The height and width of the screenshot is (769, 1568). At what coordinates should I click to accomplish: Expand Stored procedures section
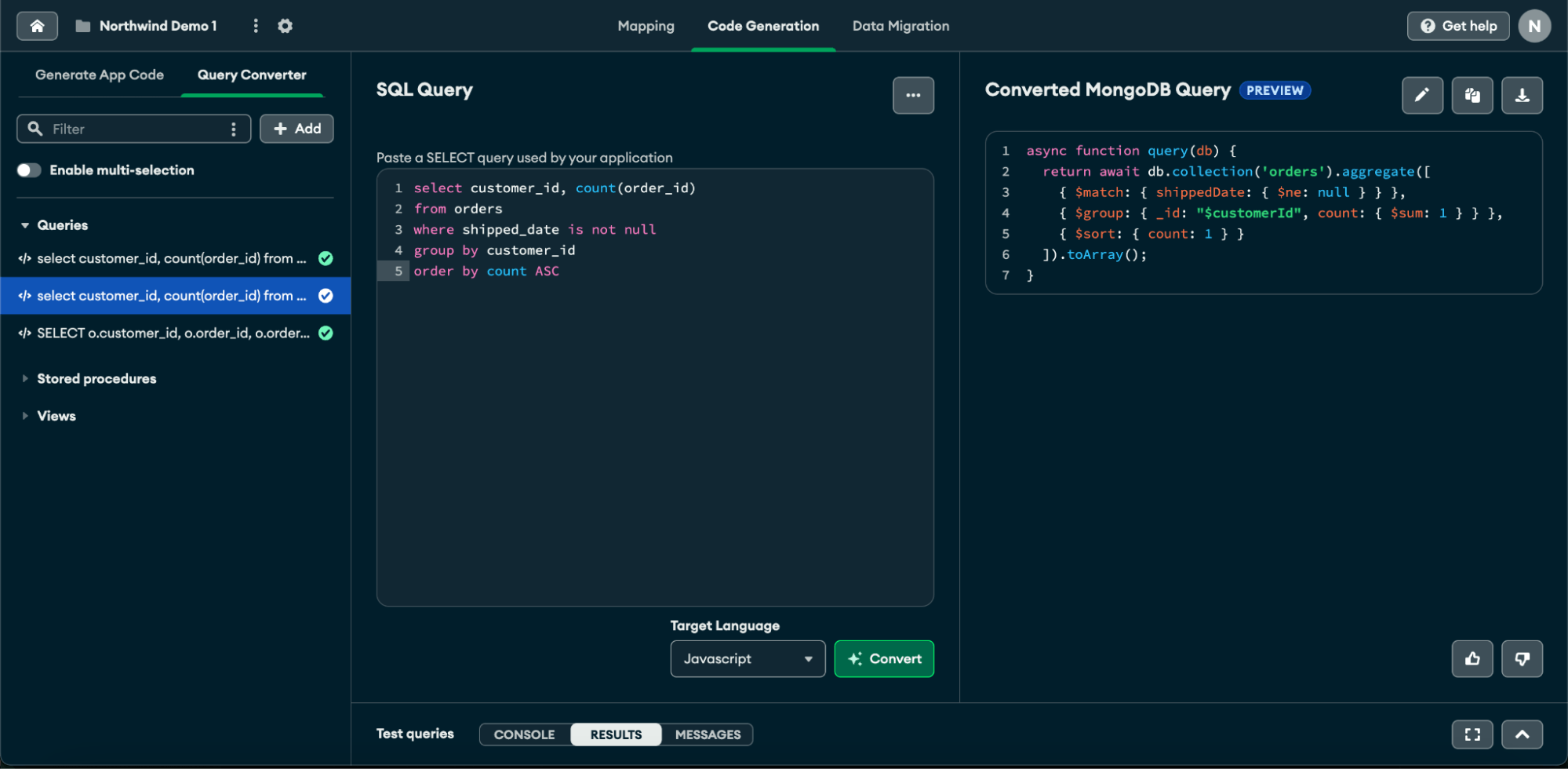tap(25, 378)
